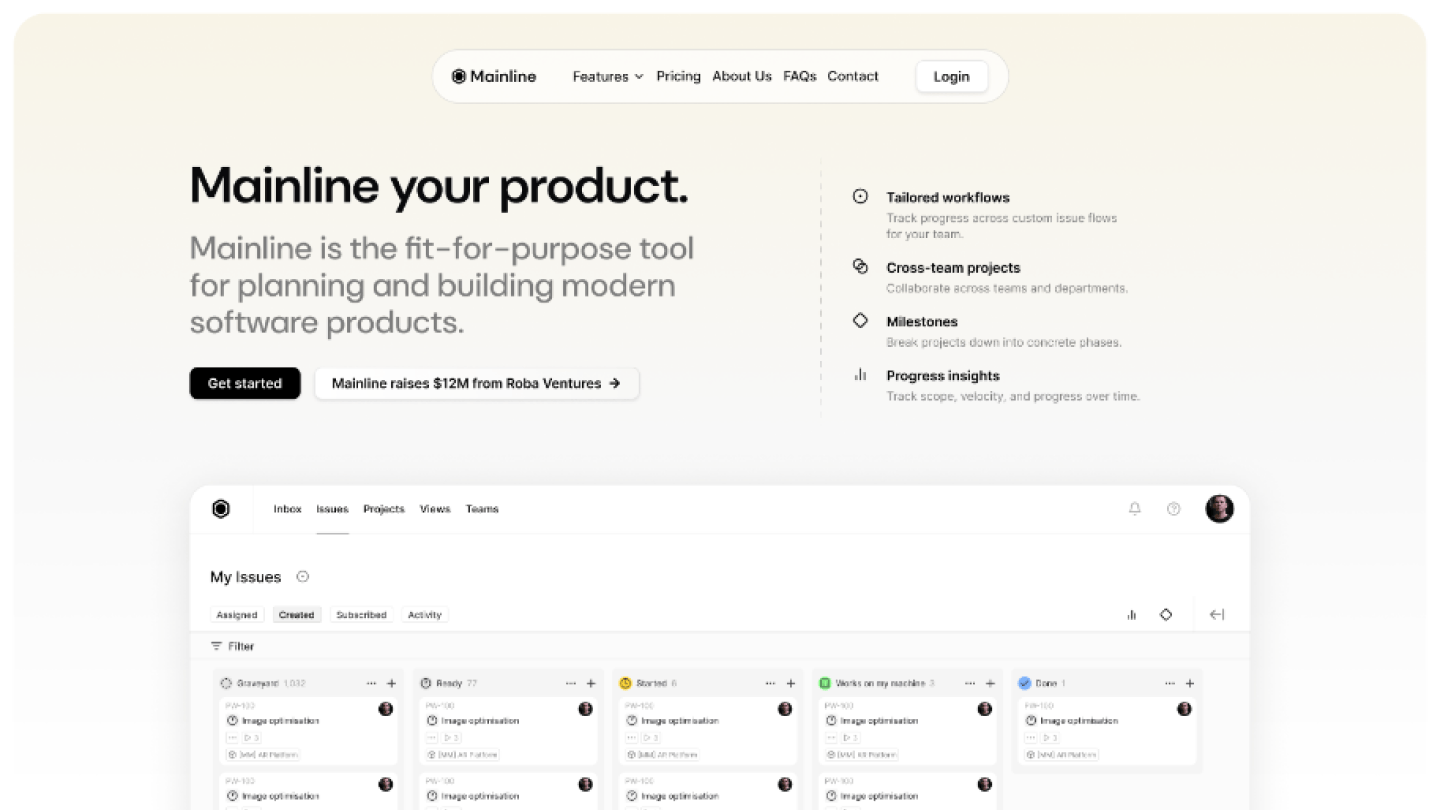Click the Mainline logo in the navbar
1440x810 pixels.
[494, 76]
